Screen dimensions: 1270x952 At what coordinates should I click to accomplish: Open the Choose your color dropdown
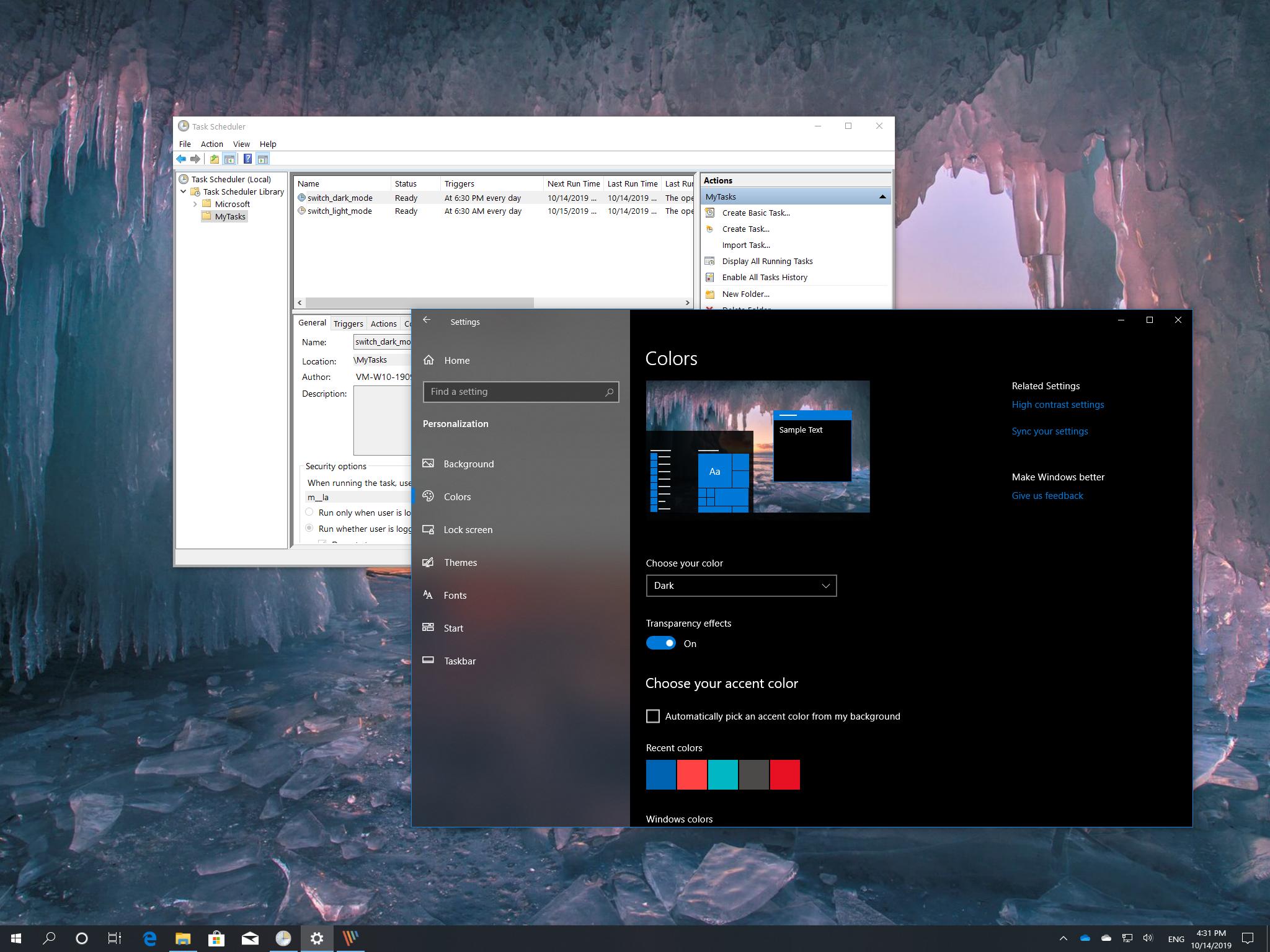[x=741, y=586]
